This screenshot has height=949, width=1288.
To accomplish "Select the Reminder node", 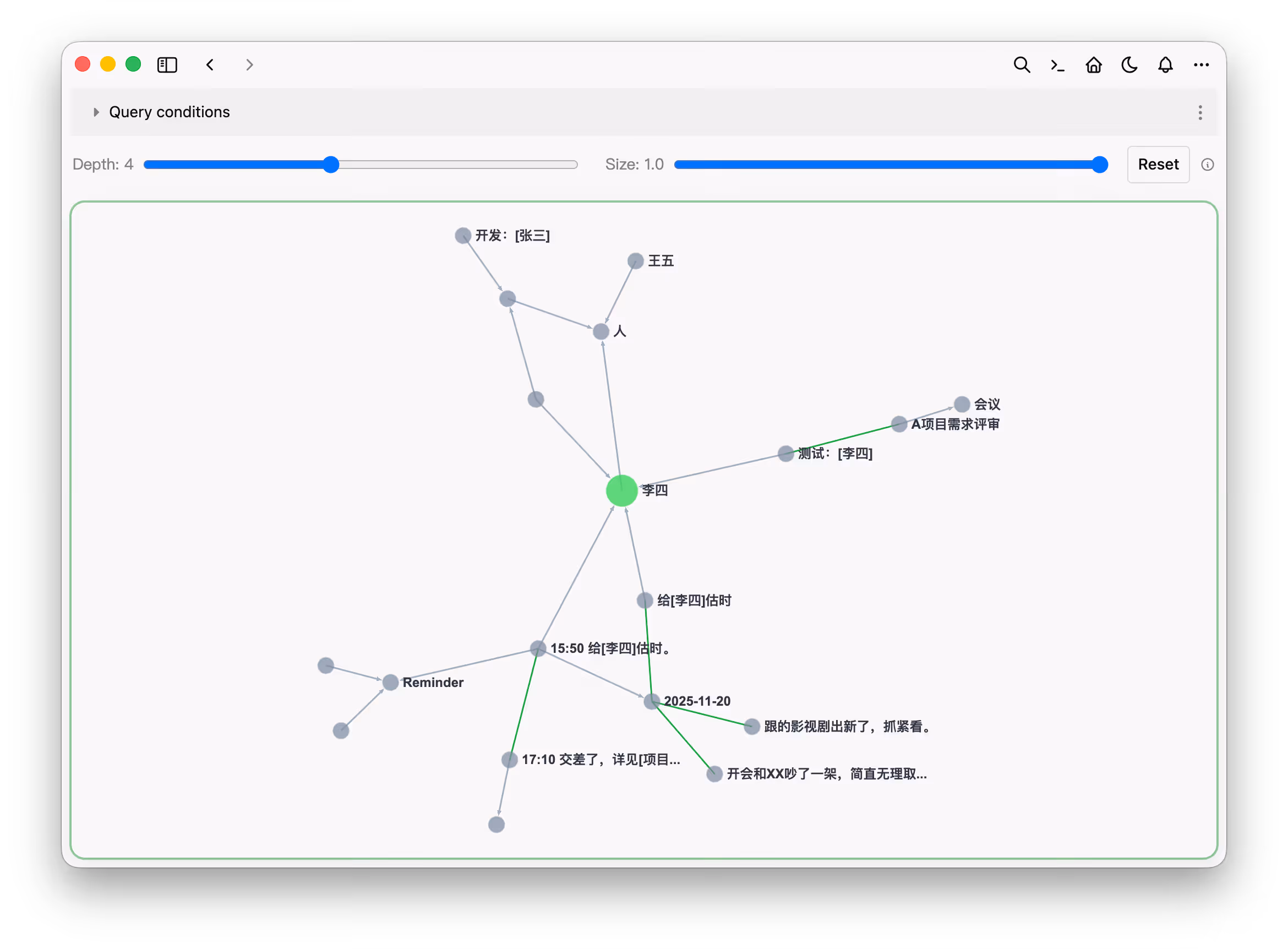I will click(x=391, y=683).
